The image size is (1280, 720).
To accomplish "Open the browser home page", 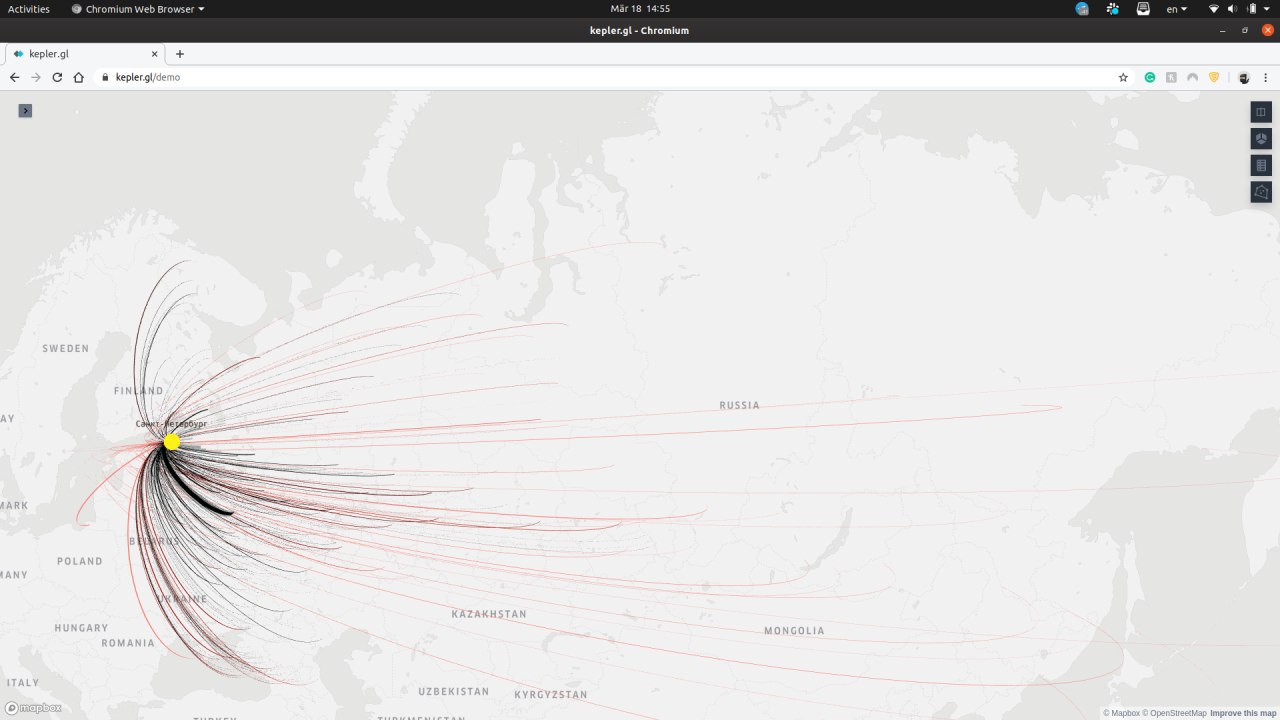I will click(x=79, y=77).
